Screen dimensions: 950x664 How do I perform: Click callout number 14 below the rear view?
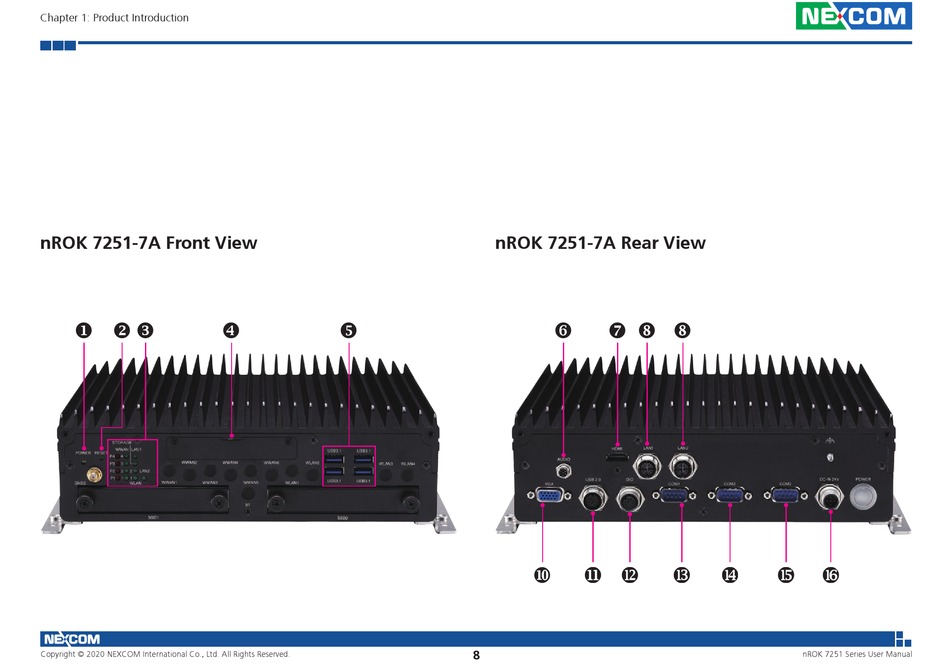pos(730,575)
